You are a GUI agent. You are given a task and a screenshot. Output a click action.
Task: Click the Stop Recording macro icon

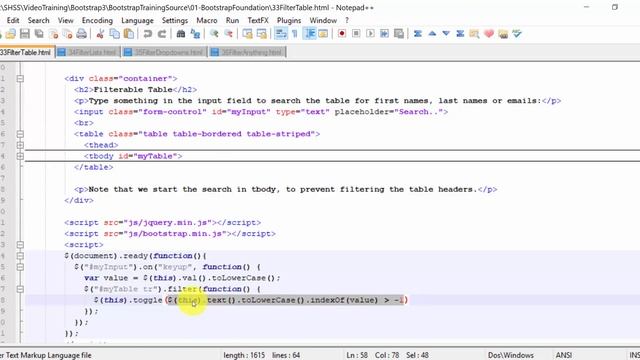click(x=356, y=34)
